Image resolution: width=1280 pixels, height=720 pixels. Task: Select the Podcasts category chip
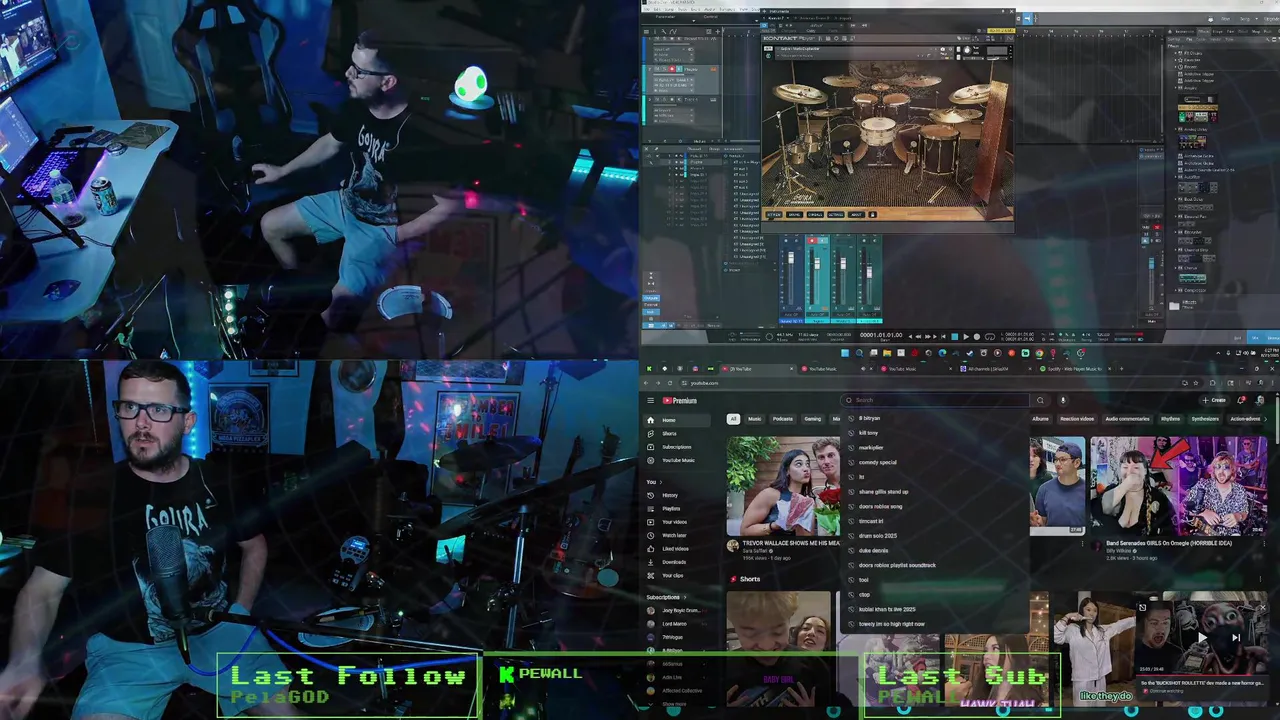[782, 419]
